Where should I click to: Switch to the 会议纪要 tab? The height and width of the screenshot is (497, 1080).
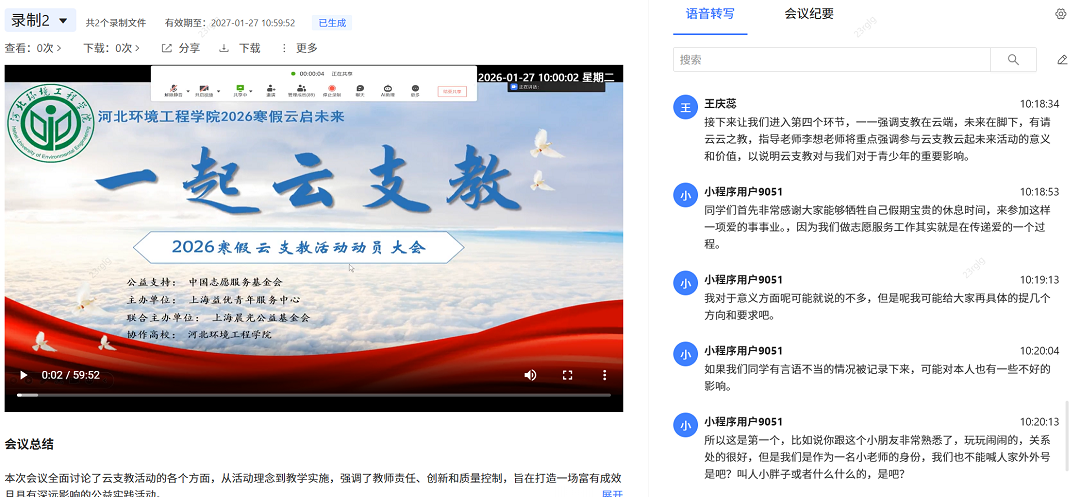click(809, 14)
